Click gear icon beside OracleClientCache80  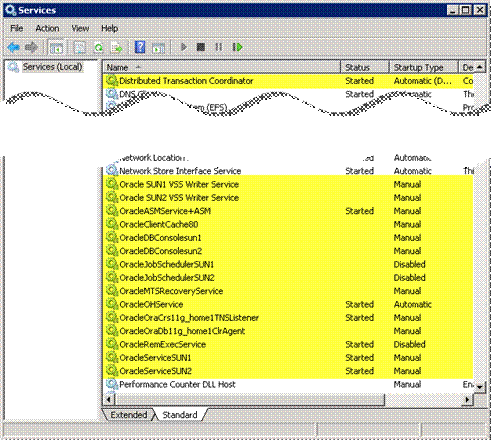(112, 224)
